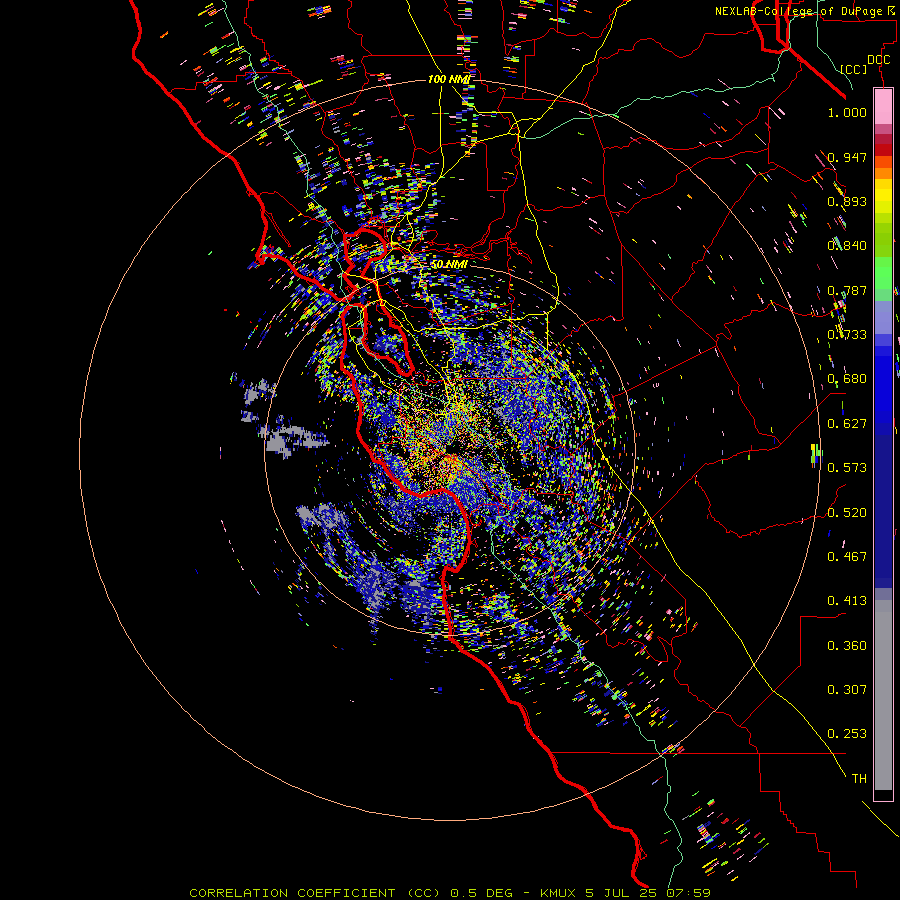Image resolution: width=900 pixels, height=900 pixels.
Task: Click the [CC] unit label
Action: tap(854, 69)
